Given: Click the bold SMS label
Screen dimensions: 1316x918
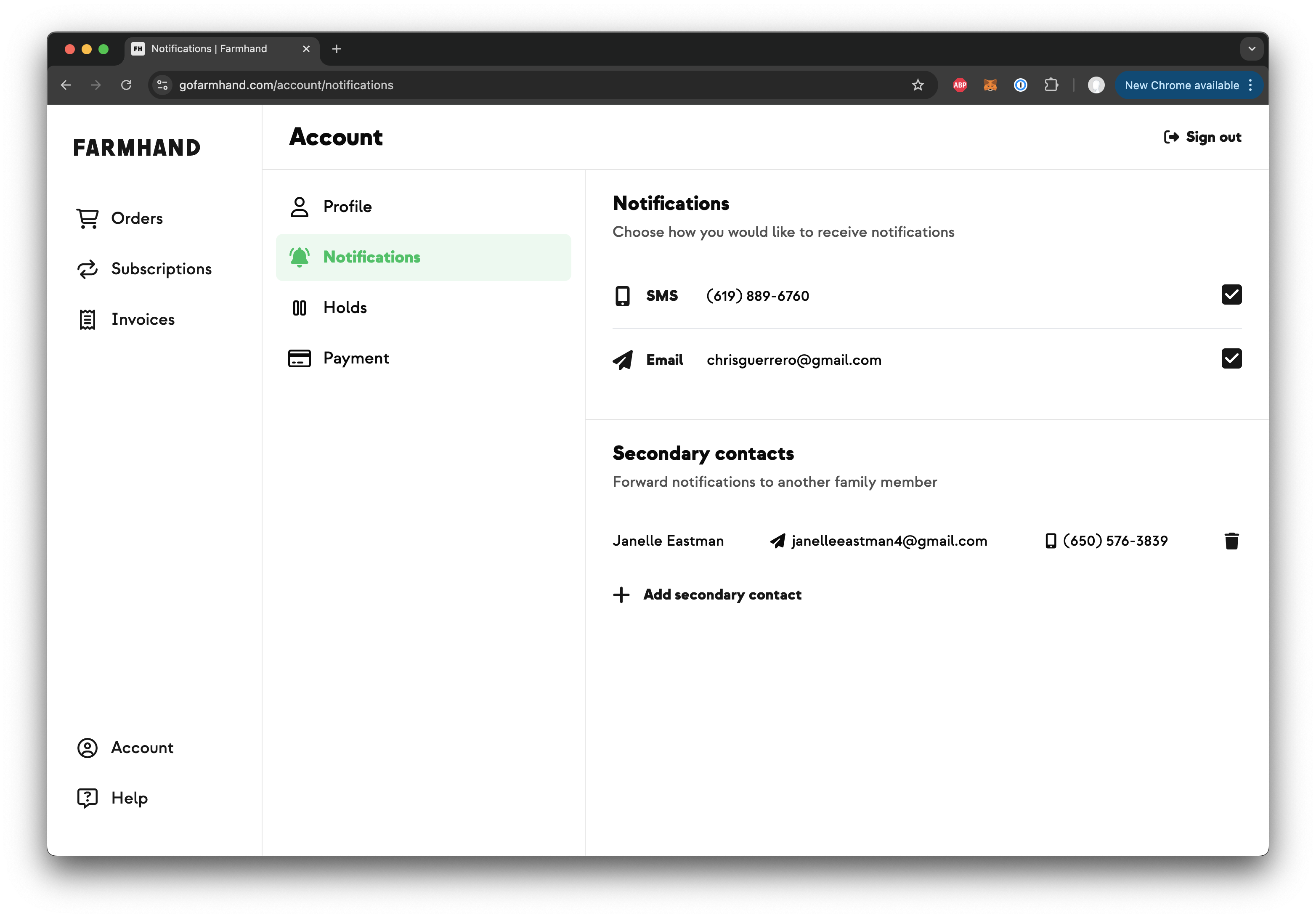Looking at the screenshot, I should point(662,296).
